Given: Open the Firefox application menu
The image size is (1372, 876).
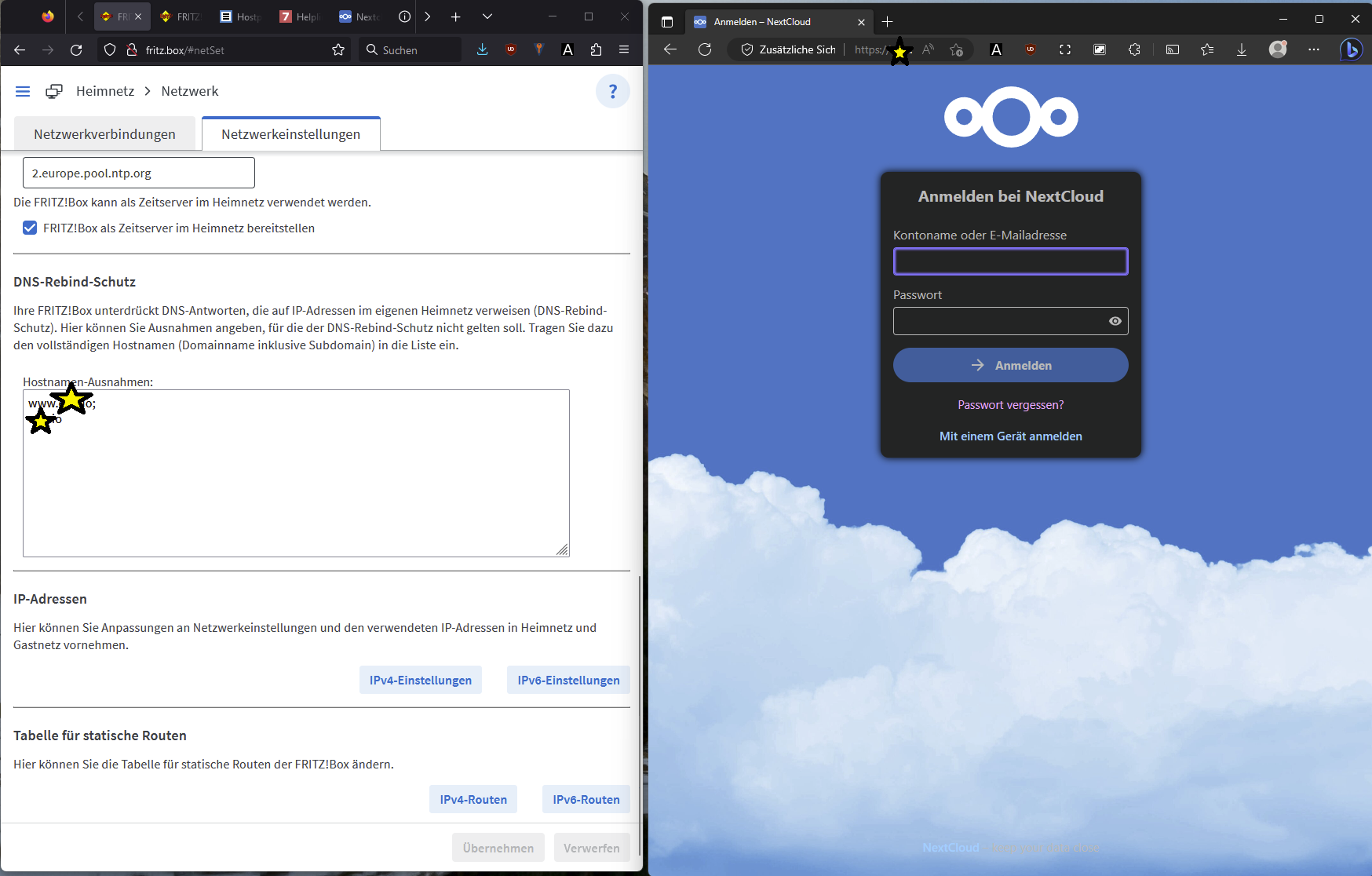Looking at the screenshot, I should (624, 49).
